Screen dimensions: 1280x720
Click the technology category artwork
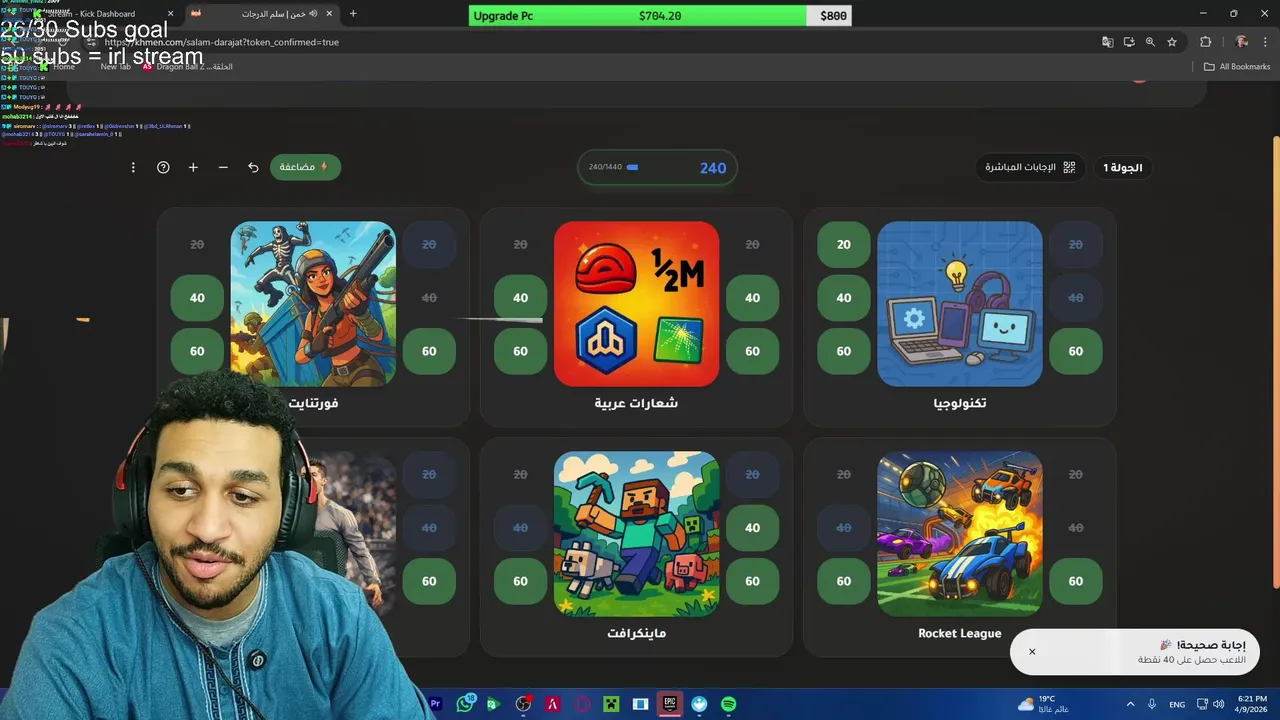tap(960, 304)
